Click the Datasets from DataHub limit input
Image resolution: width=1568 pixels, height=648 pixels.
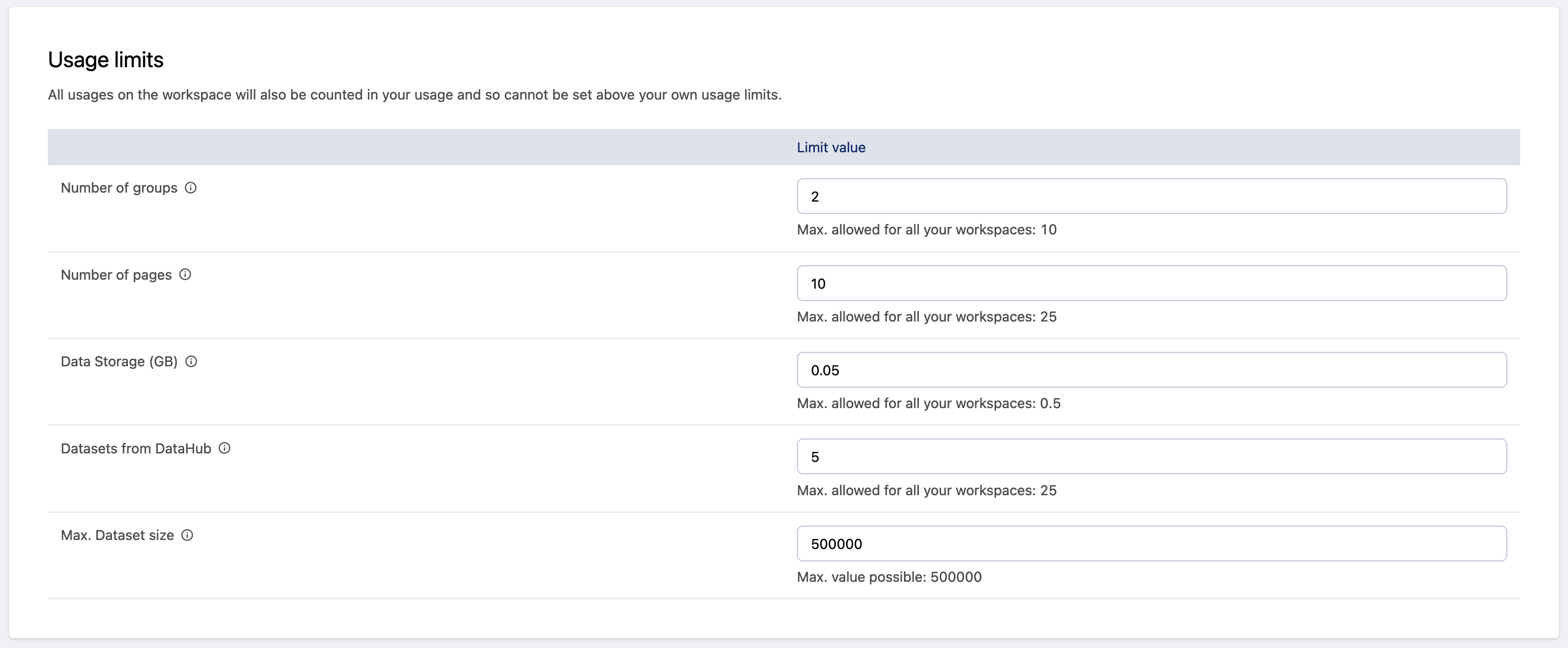pyautogui.click(x=1151, y=456)
